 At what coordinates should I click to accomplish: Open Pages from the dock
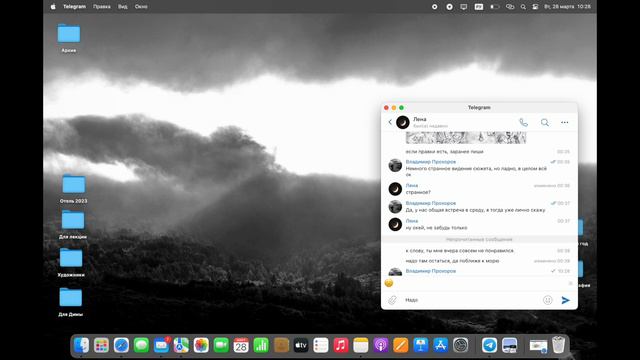tap(401, 345)
